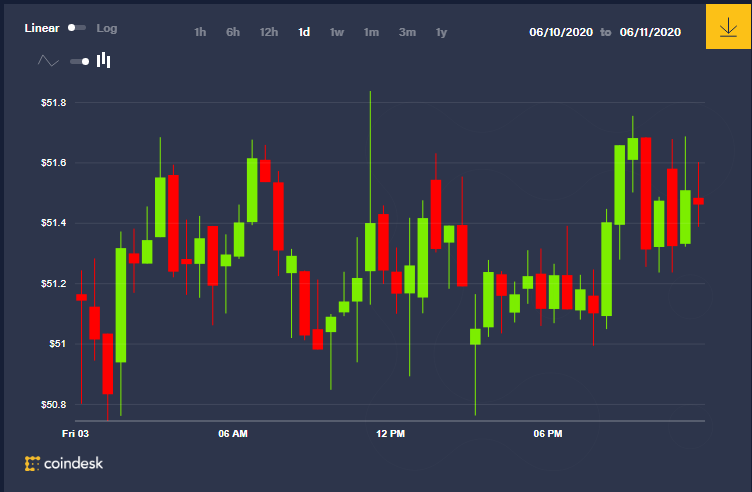Show the 1m time range

(x=371, y=32)
